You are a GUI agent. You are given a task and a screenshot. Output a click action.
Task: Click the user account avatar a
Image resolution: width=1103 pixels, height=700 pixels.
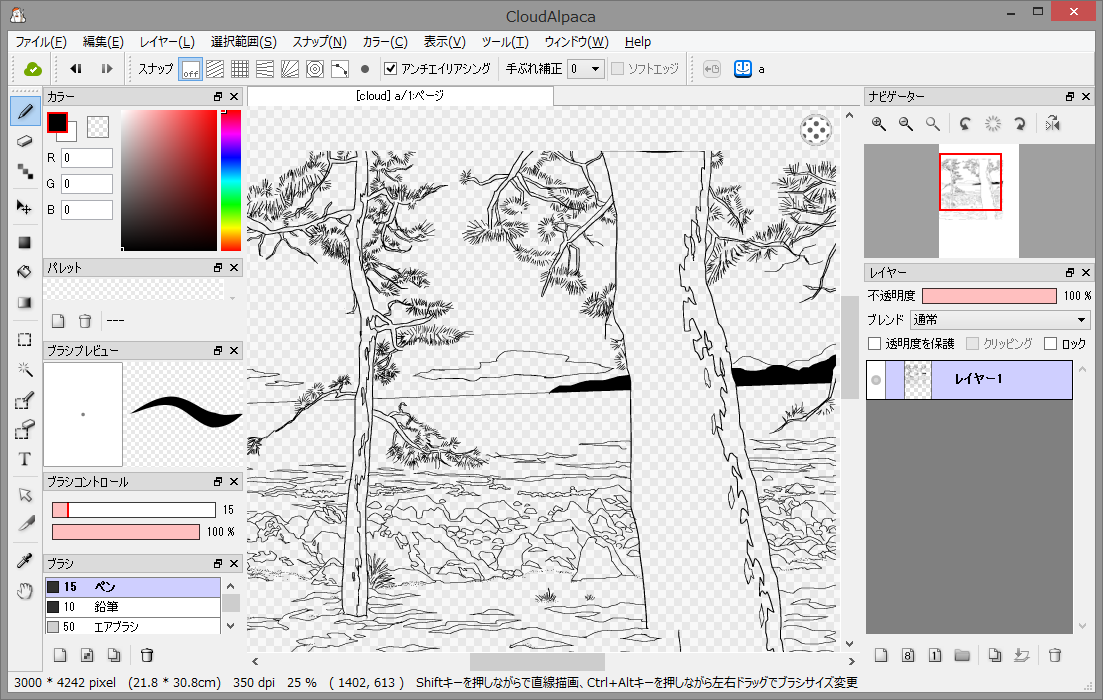tap(743, 69)
